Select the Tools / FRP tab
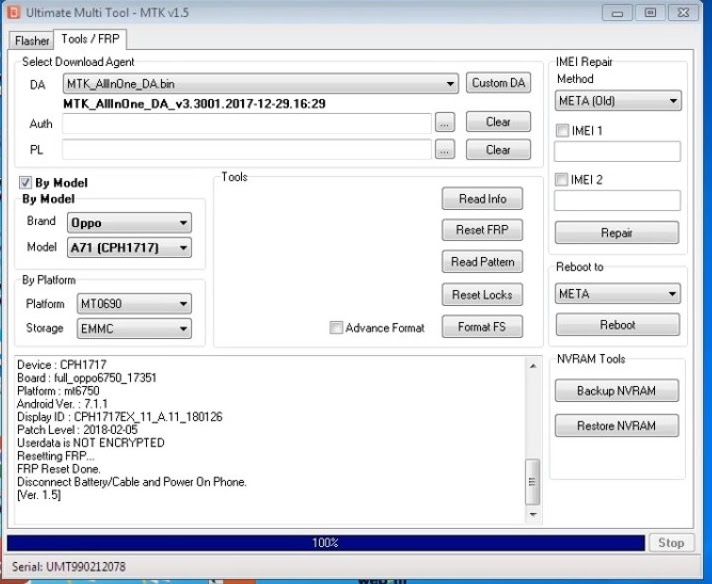This screenshot has height=584, width=712. coord(90,39)
